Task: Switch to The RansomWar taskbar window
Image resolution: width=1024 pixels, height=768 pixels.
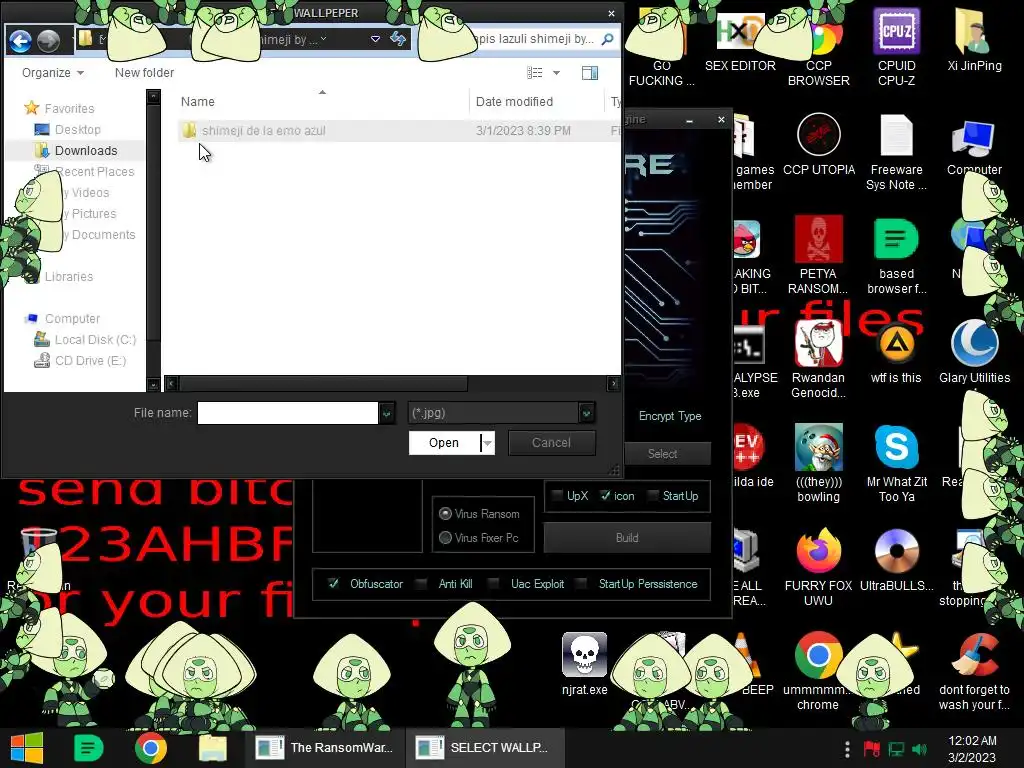Action: 325,748
